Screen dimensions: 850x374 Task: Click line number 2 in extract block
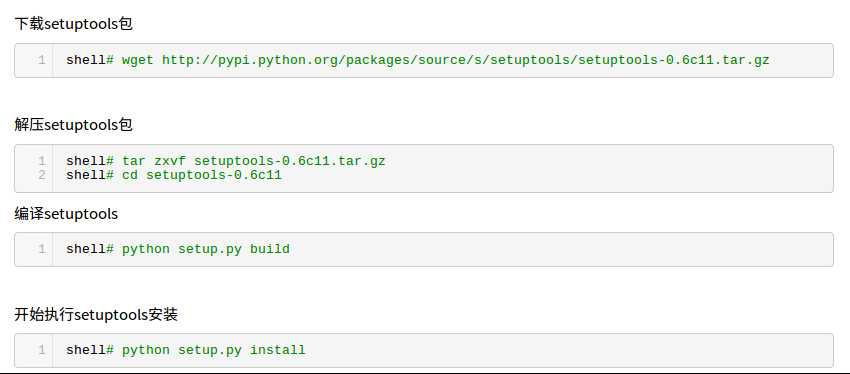pos(42,175)
